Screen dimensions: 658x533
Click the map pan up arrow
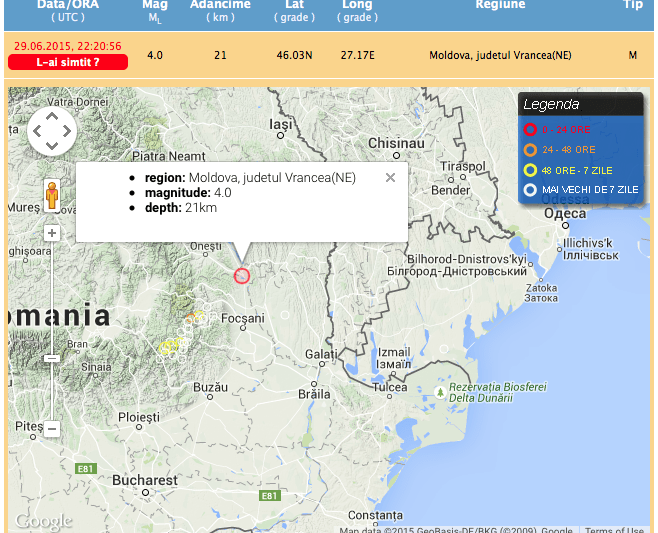(x=52, y=117)
